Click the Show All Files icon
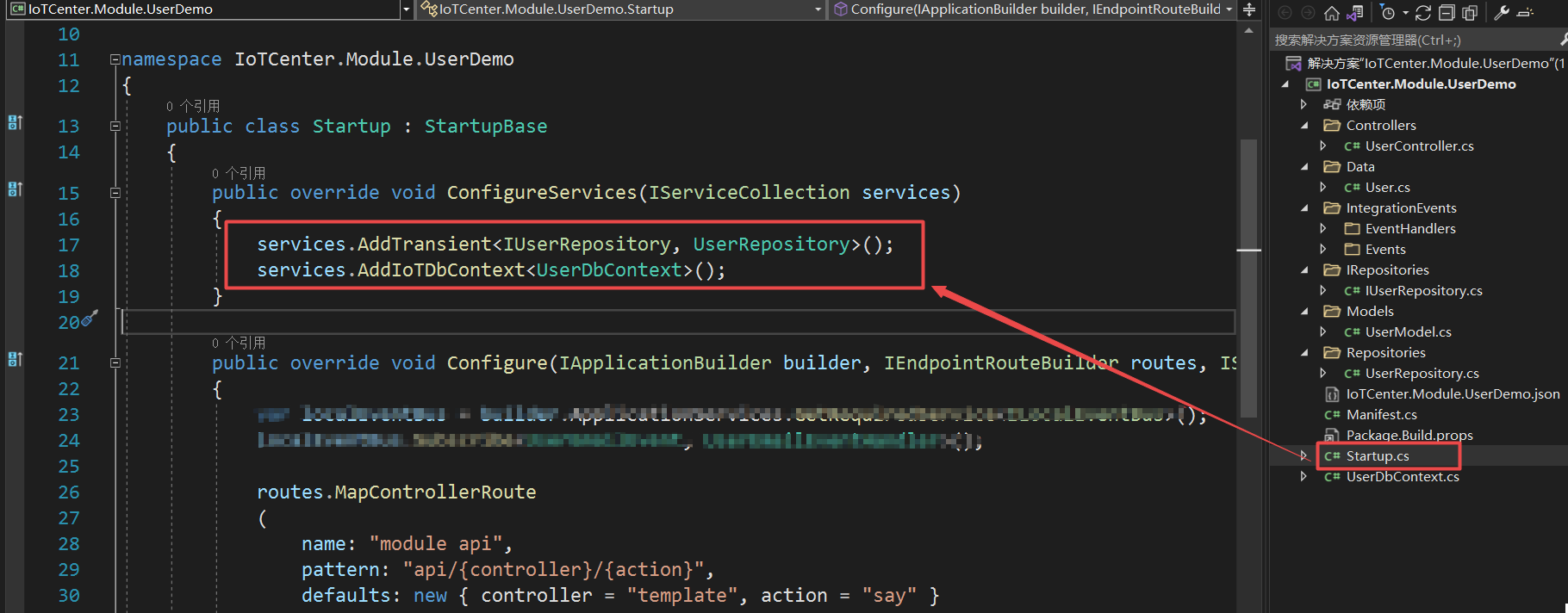This screenshot has height=613, width=1568. click(x=1470, y=13)
